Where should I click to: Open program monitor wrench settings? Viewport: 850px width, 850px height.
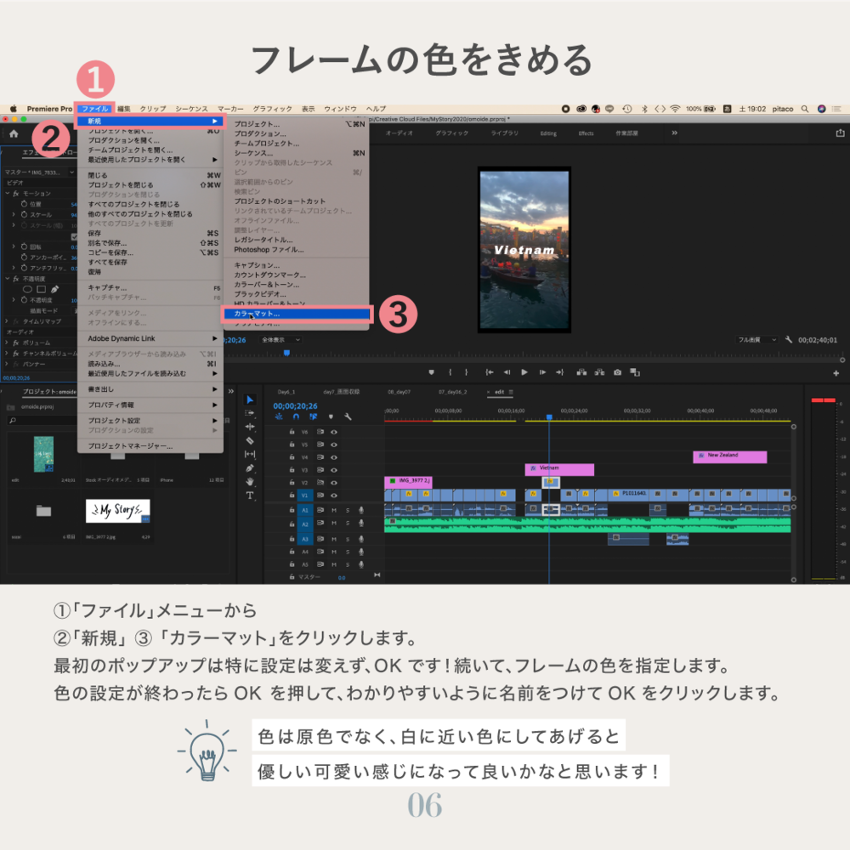click(789, 340)
